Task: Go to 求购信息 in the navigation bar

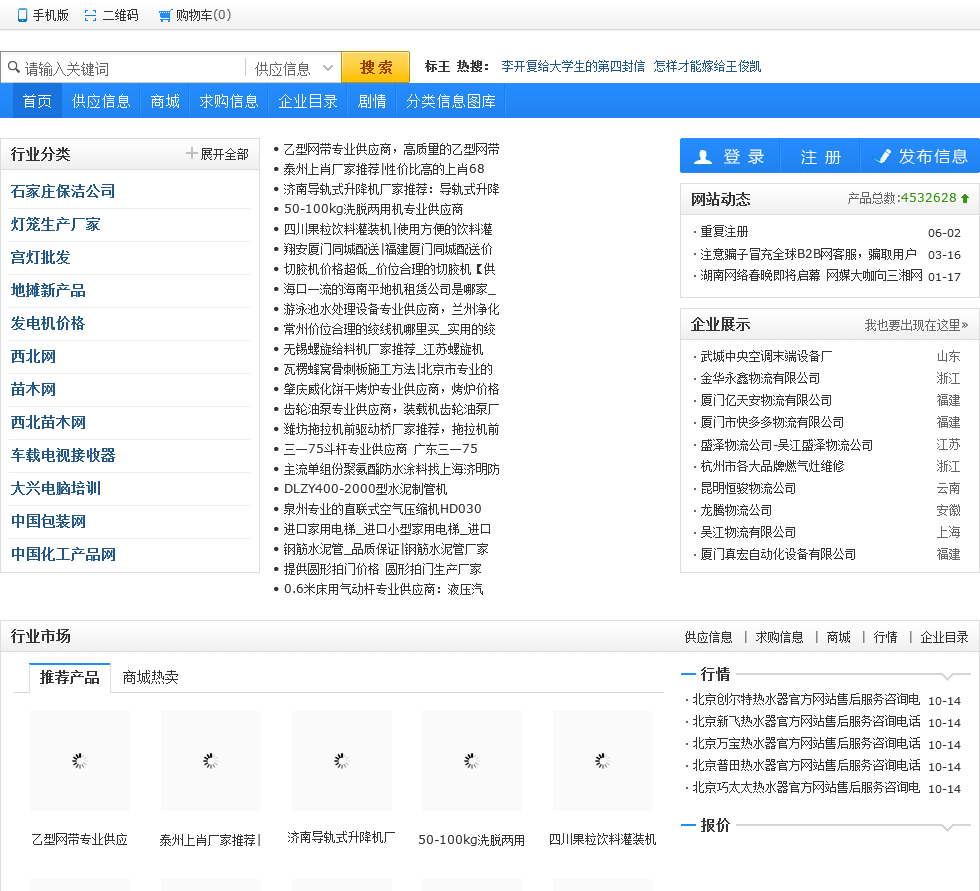Action: click(229, 101)
